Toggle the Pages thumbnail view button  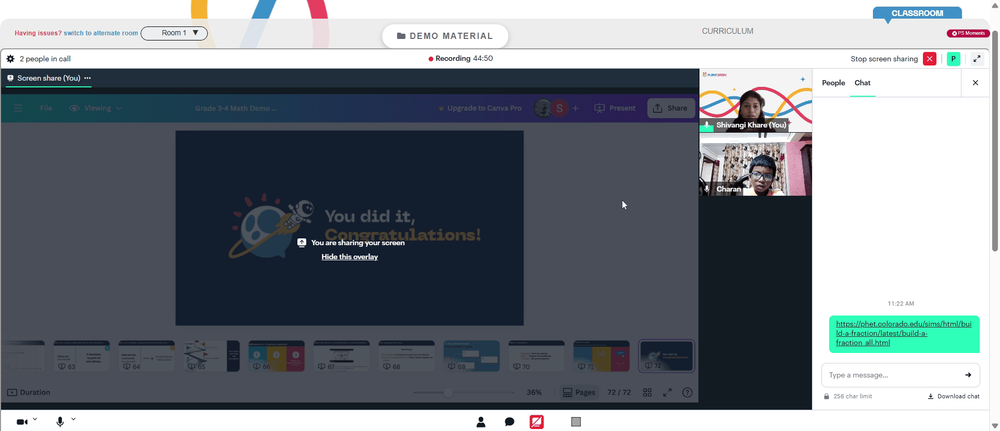pos(579,392)
